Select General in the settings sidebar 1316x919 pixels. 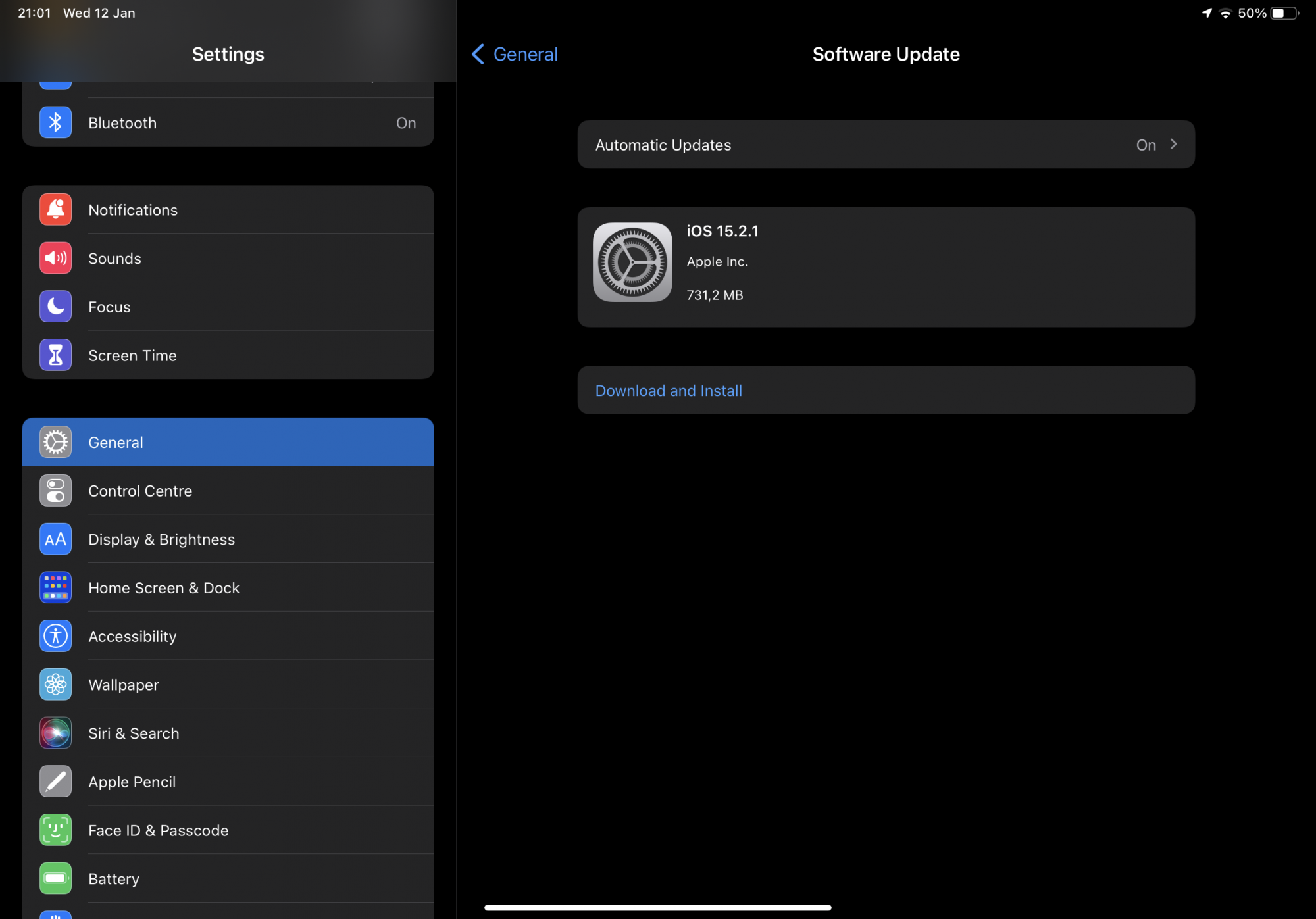click(x=228, y=442)
